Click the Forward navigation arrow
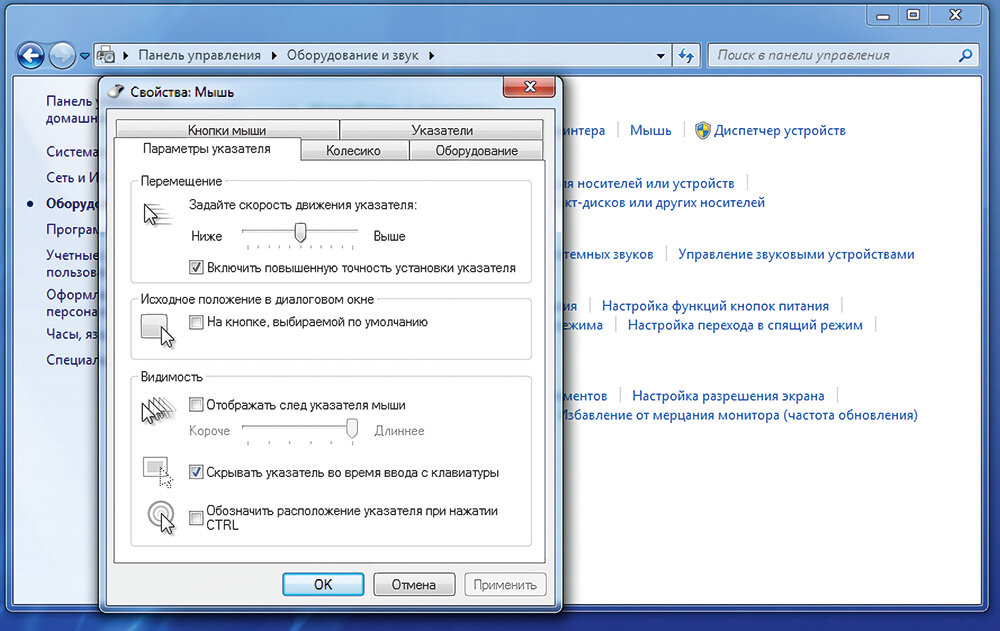The image size is (1000, 631). tap(62, 56)
